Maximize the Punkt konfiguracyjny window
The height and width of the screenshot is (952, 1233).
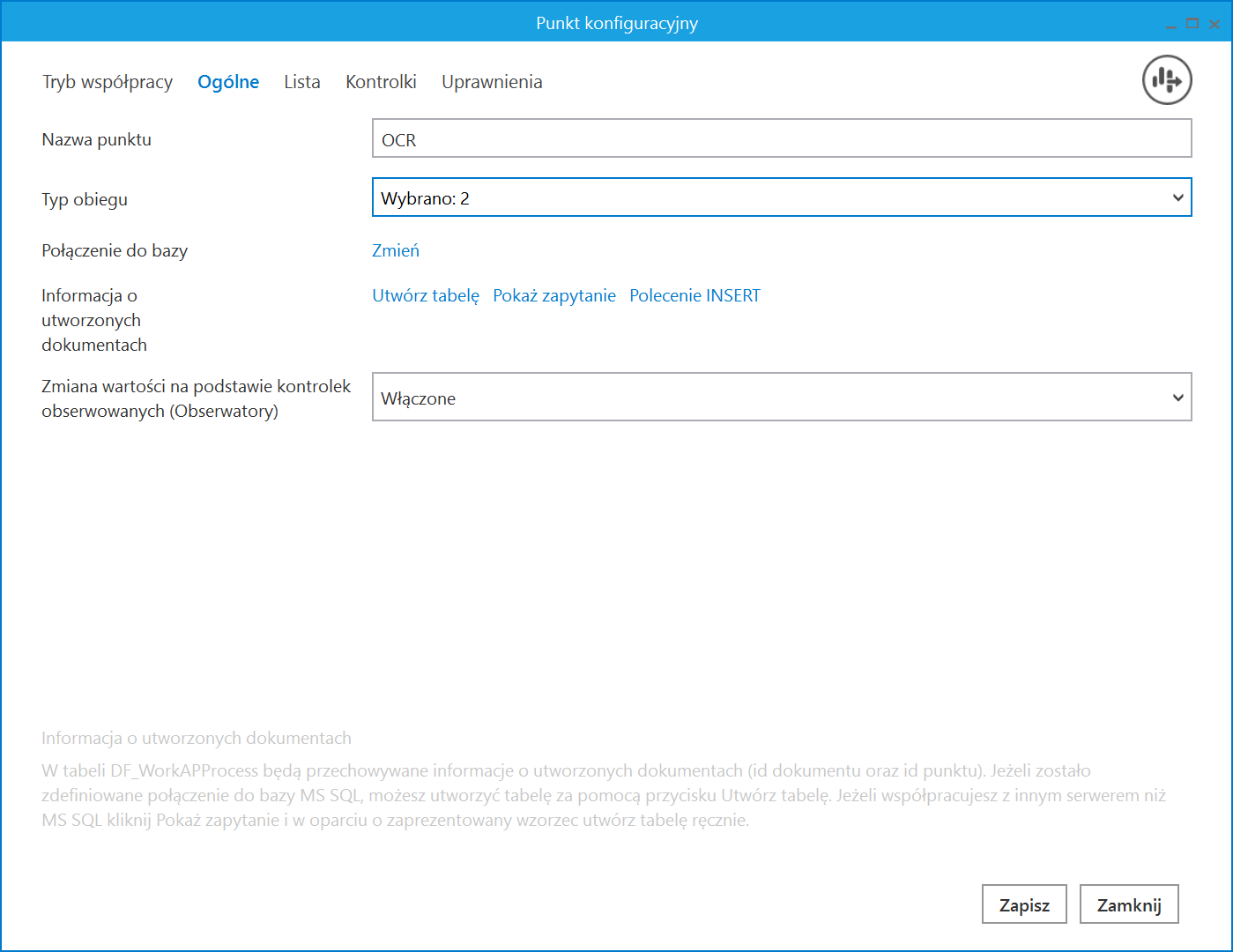(x=1192, y=24)
